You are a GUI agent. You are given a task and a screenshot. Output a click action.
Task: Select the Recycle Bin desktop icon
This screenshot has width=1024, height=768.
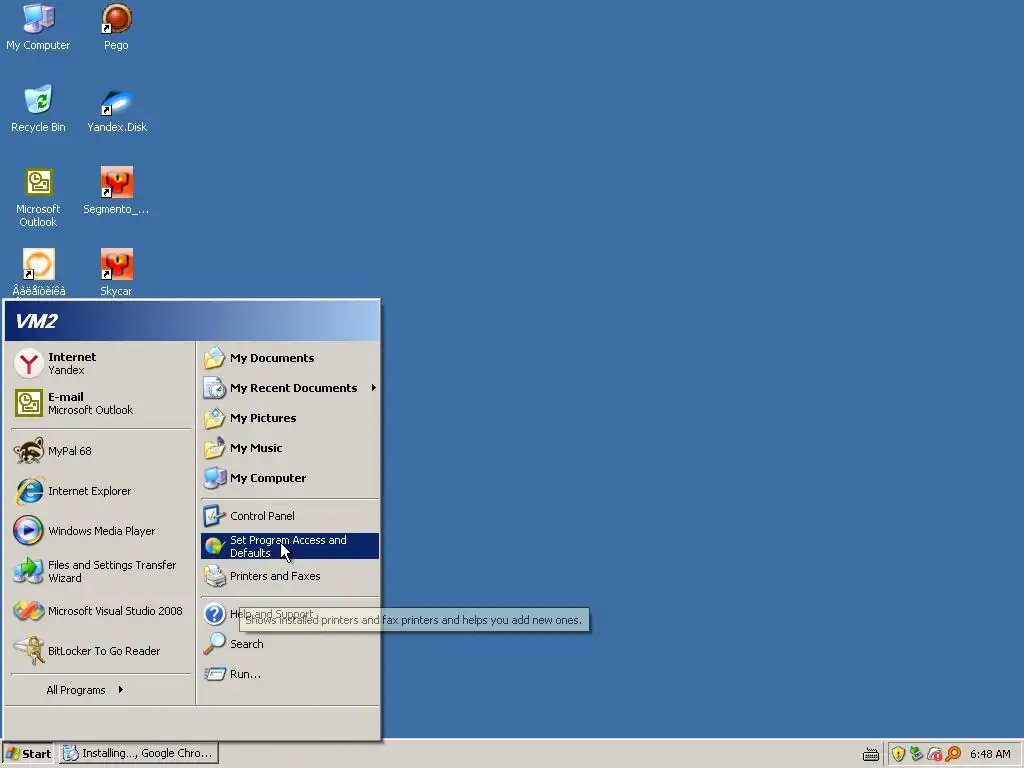38,109
